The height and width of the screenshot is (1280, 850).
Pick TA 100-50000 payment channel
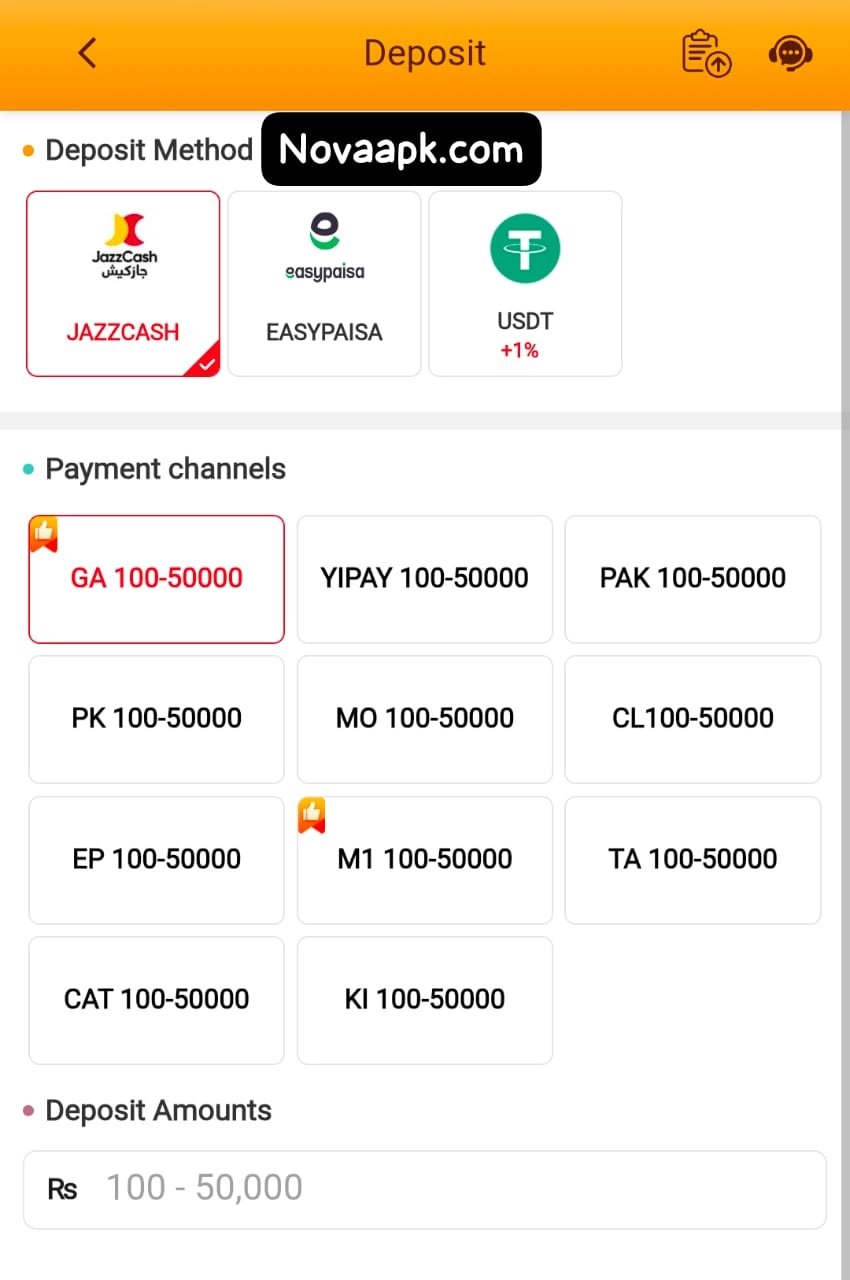pos(693,859)
